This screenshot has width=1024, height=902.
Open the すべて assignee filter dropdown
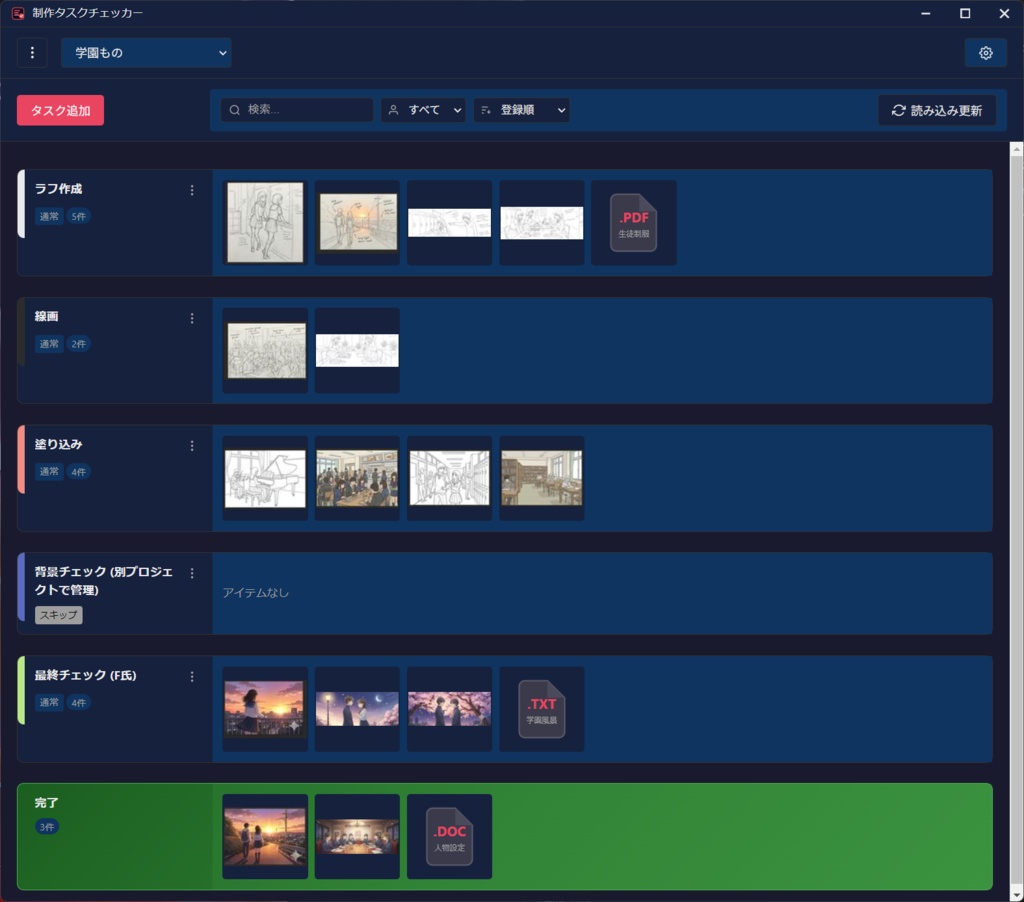tap(423, 110)
